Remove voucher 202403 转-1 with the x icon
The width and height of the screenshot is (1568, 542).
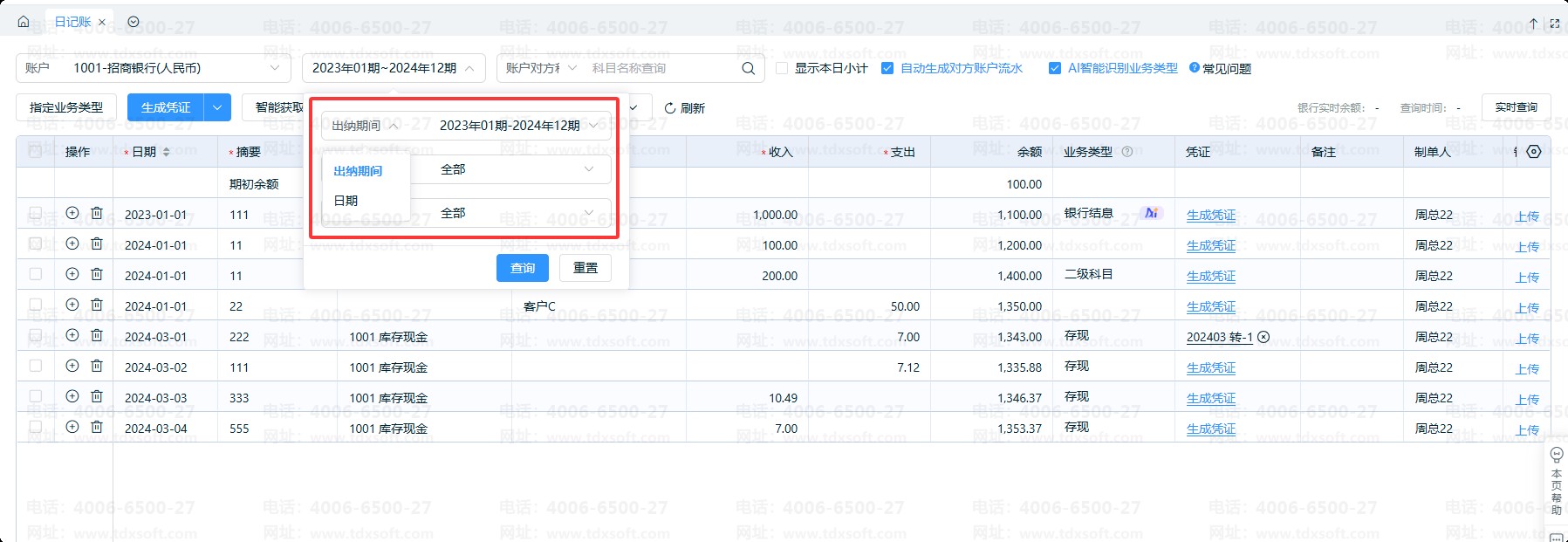1263,337
